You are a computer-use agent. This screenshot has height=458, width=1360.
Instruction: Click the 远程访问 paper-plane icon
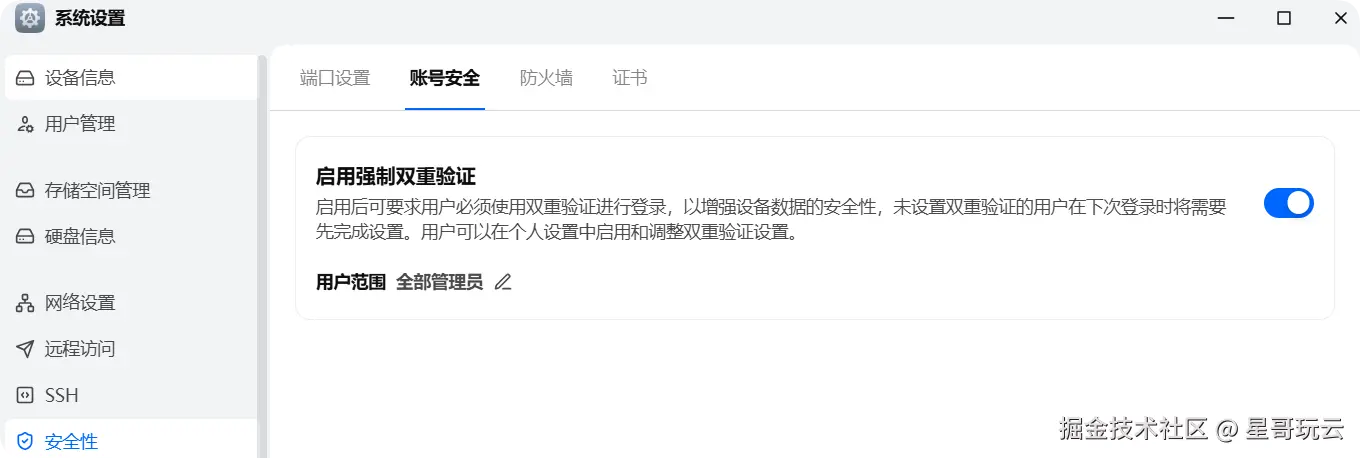25,349
